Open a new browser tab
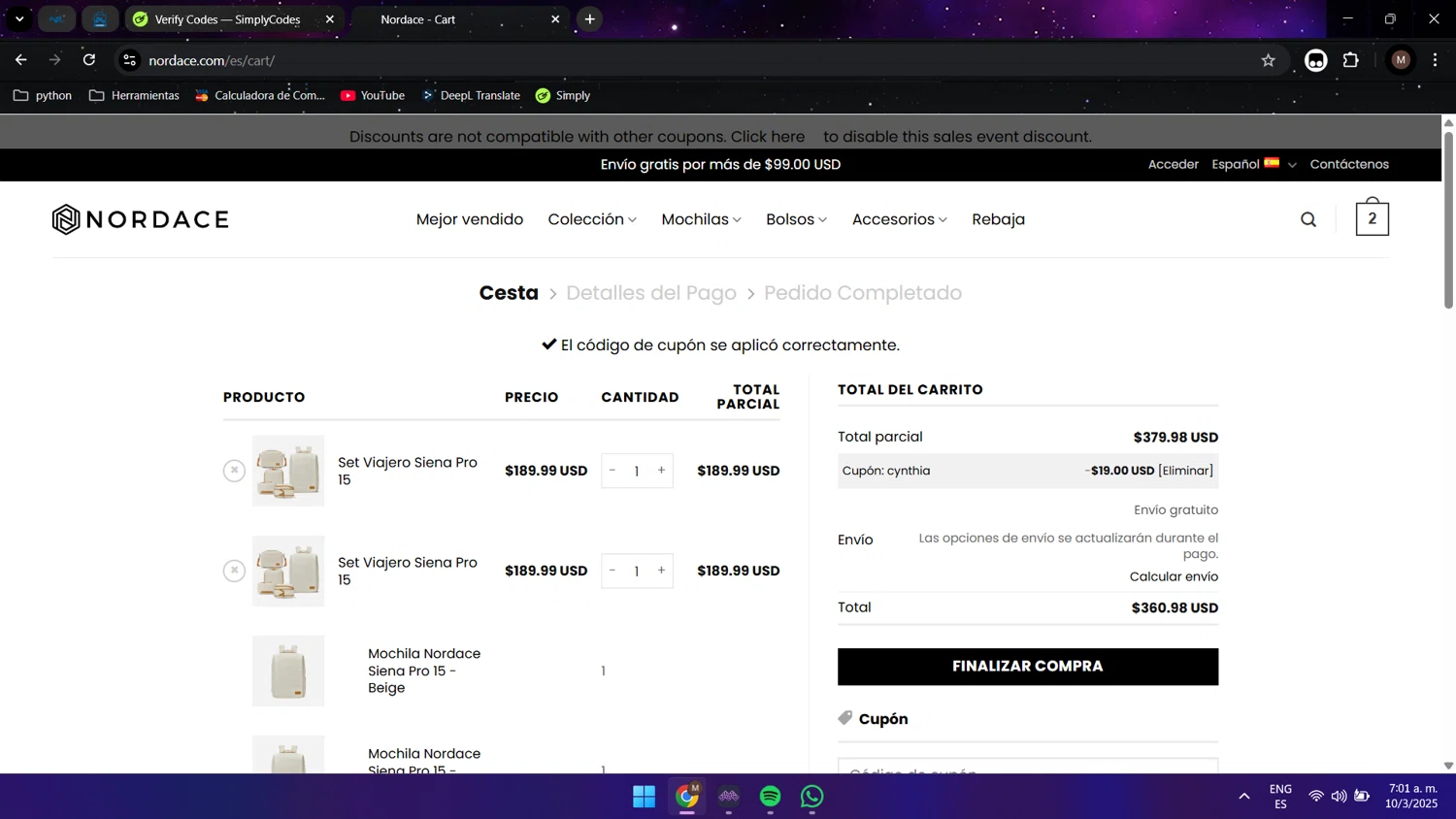Image resolution: width=1456 pixels, height=819 pixels. pos(589,19)
